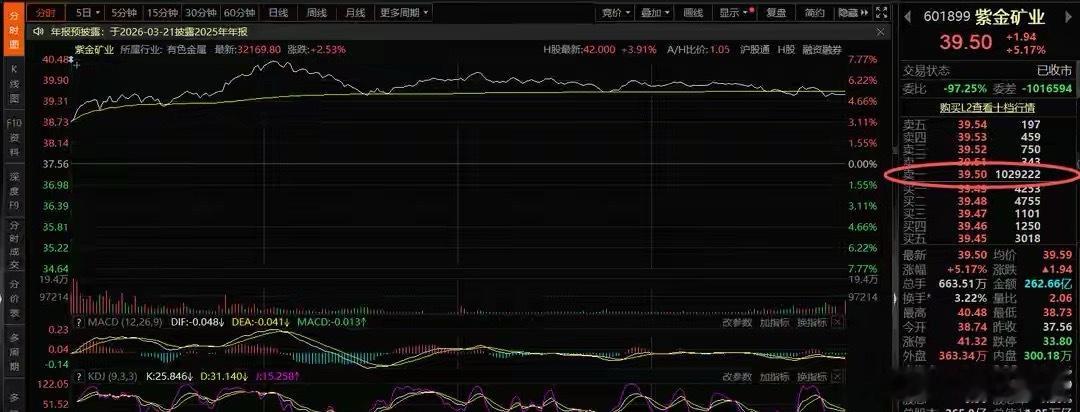Open F10资料 in left sidebar
Image resolution: width=1080 pixels, height=412 pixels.
[x=13, y=138]
